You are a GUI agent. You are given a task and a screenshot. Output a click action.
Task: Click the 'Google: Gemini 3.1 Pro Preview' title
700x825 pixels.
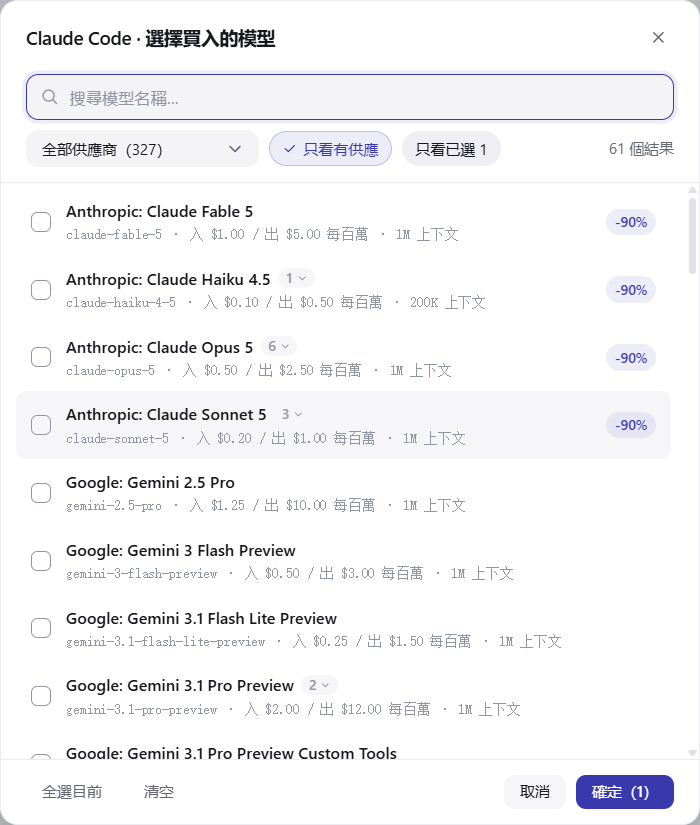coord(180,686)
